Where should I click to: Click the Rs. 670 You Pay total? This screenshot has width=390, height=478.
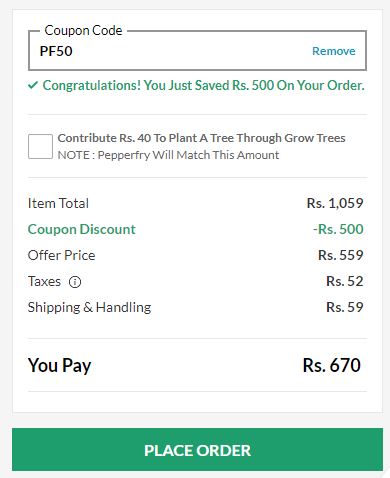pos(332,365)
